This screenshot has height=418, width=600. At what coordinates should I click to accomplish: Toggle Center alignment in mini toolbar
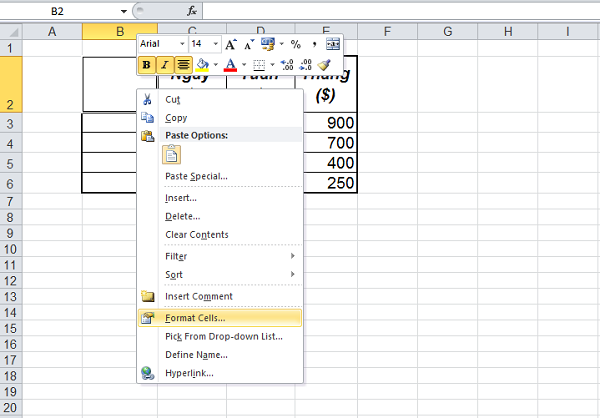point(183,65)
